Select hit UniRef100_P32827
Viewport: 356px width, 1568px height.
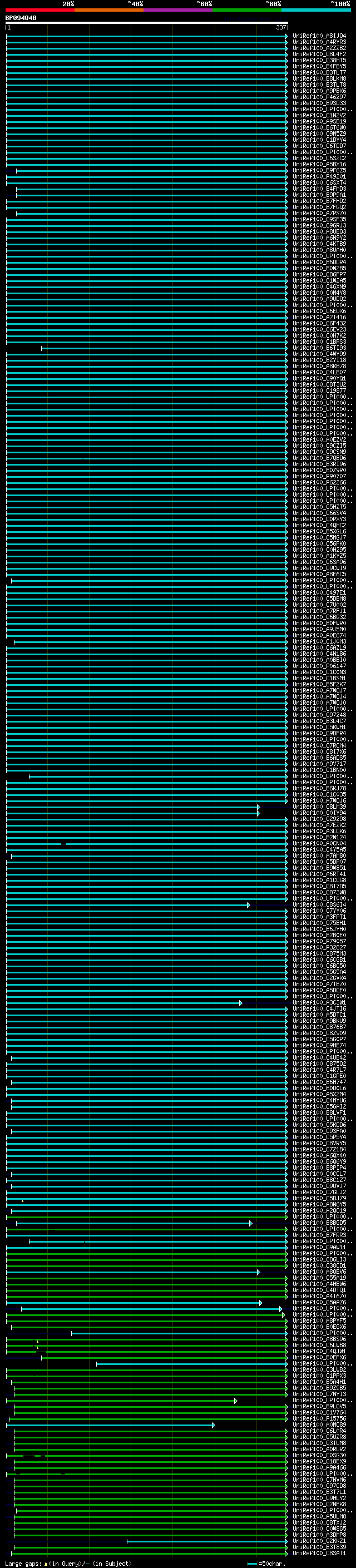pos(319,948)
